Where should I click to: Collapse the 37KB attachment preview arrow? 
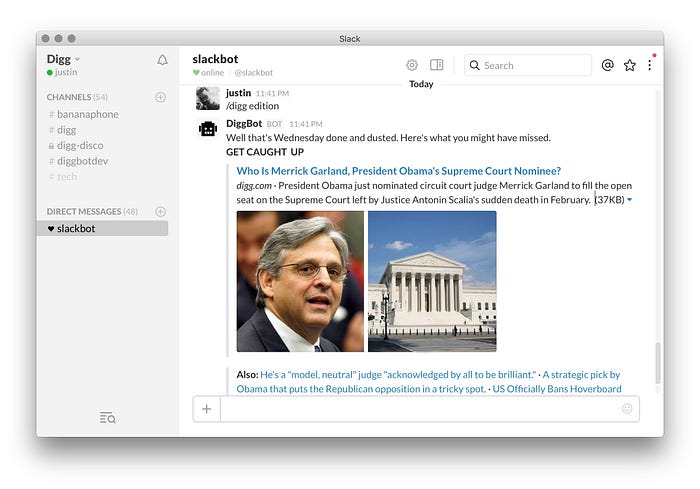click(x=629, y=200)
